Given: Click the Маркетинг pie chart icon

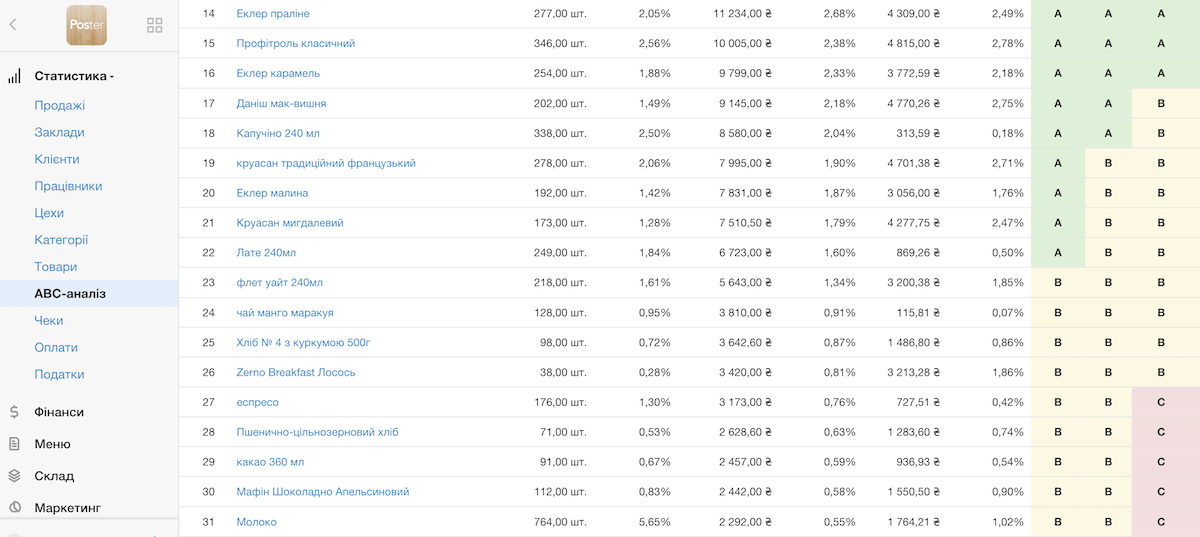Looking at the screenshot, I should click(14, 508).
